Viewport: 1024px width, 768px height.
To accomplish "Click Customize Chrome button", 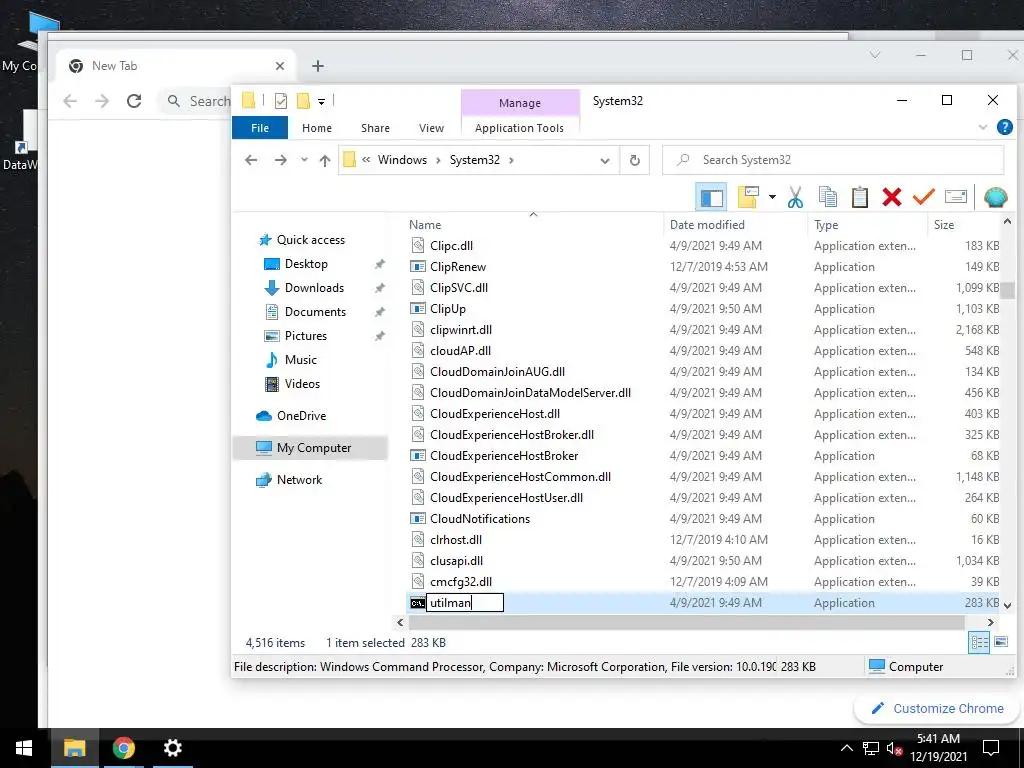I will [938, 709].
